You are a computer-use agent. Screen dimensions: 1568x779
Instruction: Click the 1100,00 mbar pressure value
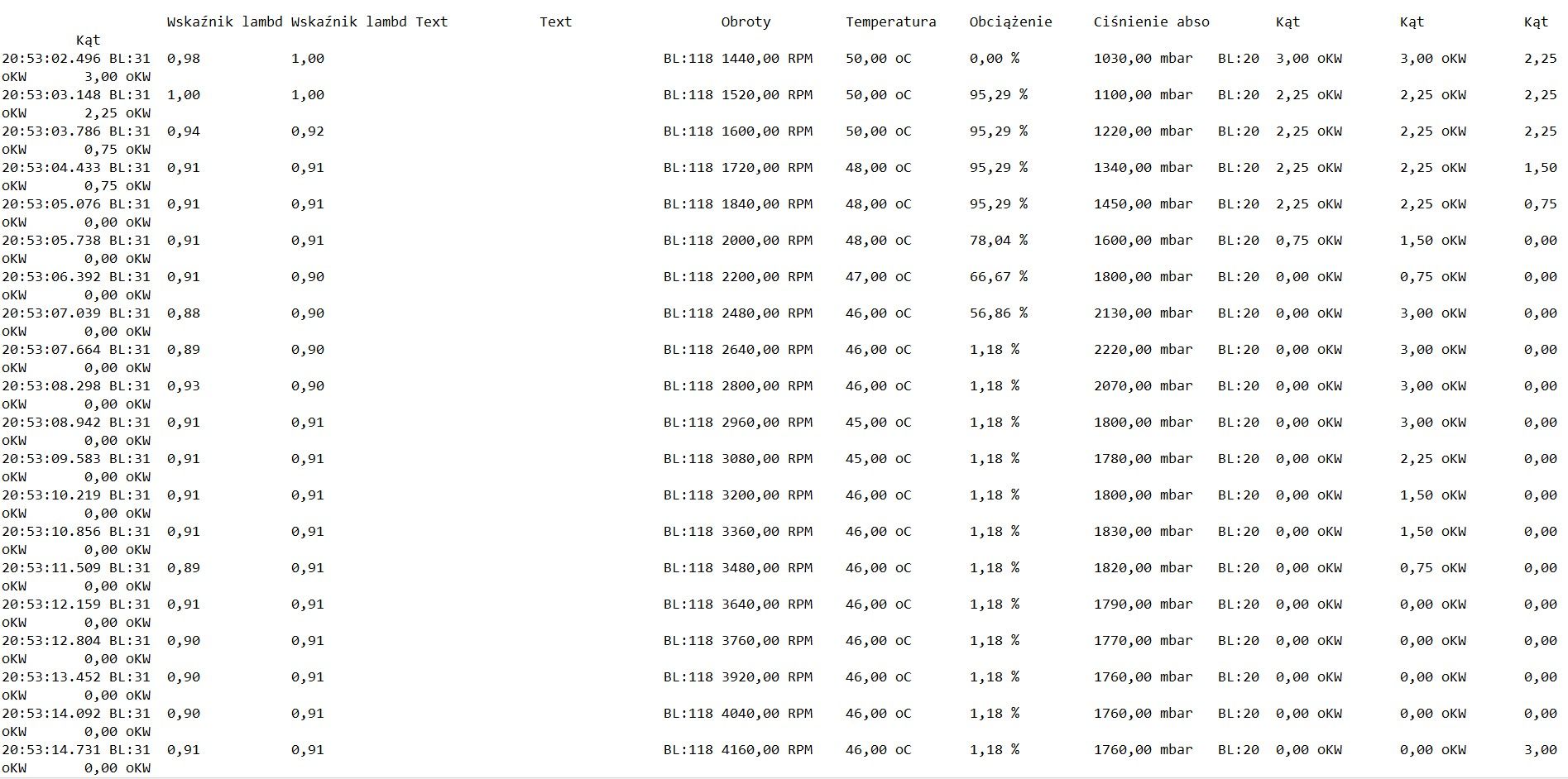pos(1143,95)
